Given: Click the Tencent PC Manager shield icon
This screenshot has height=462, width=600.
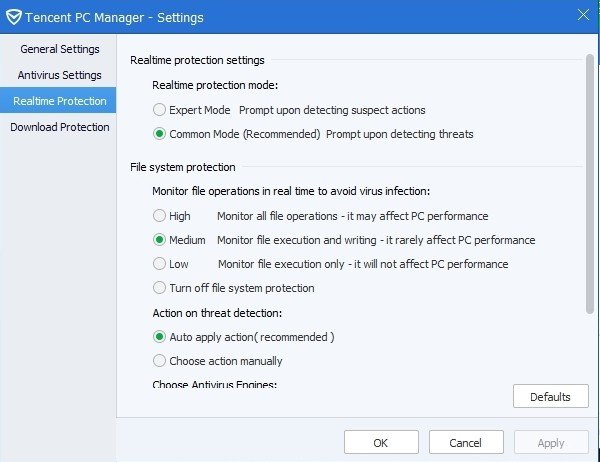Looking at the screenshot, I should click(x=14, y=16).
